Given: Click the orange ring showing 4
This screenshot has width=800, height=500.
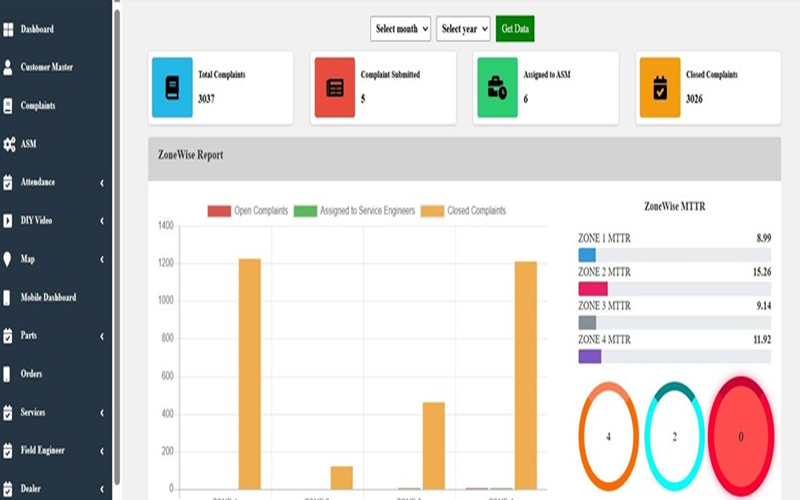Looking at the screenshot, I should 608,436.
